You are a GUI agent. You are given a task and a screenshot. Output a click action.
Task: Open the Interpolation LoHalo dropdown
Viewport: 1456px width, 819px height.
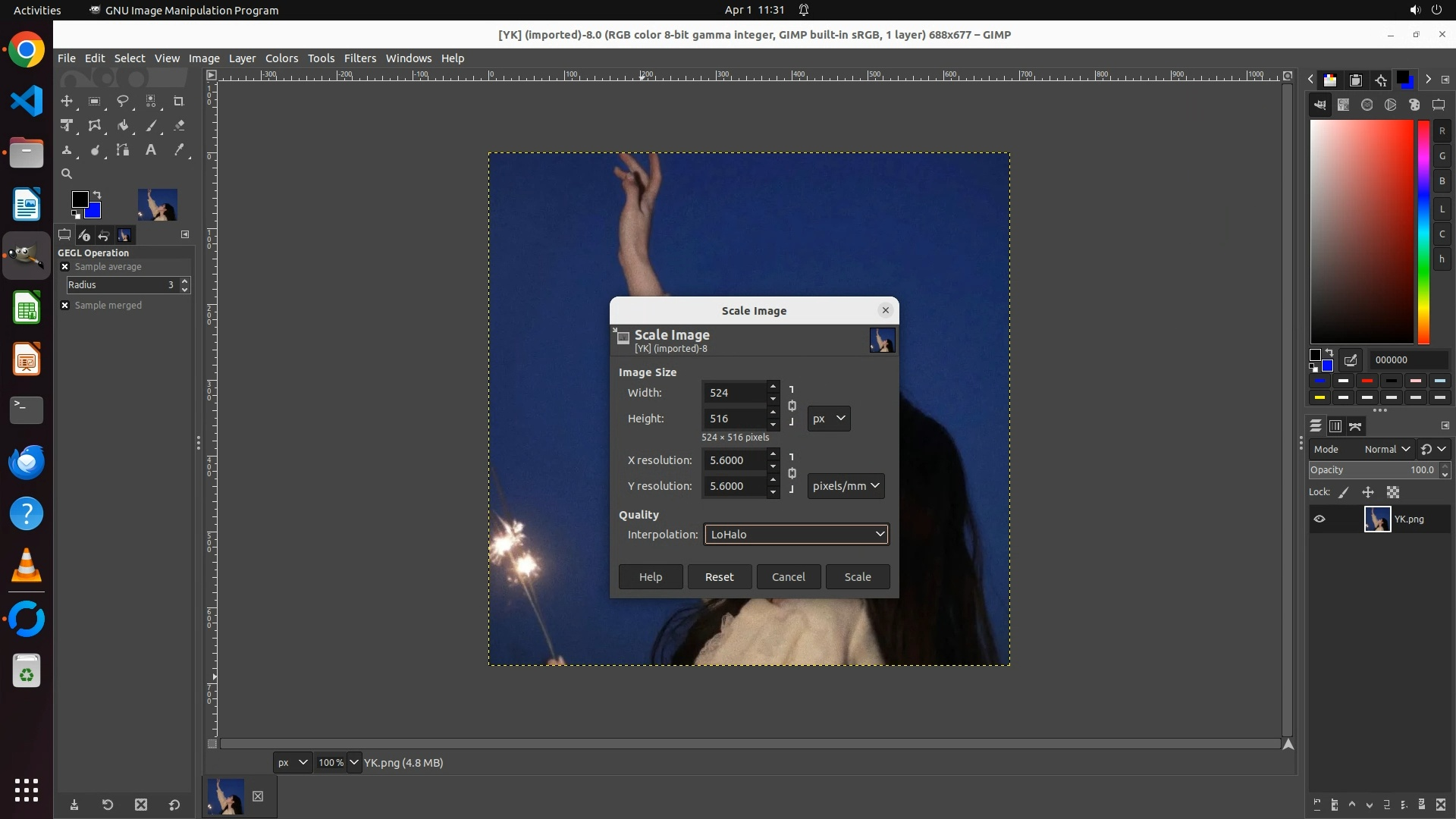(796, 535)
